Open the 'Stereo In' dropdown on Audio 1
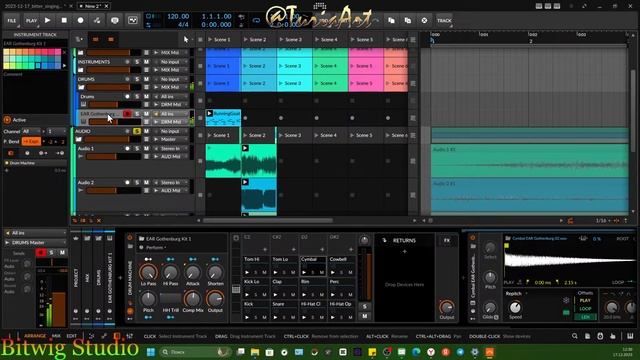Image resolution: width=640 pixels, height=360 pixels. point(171,149)
